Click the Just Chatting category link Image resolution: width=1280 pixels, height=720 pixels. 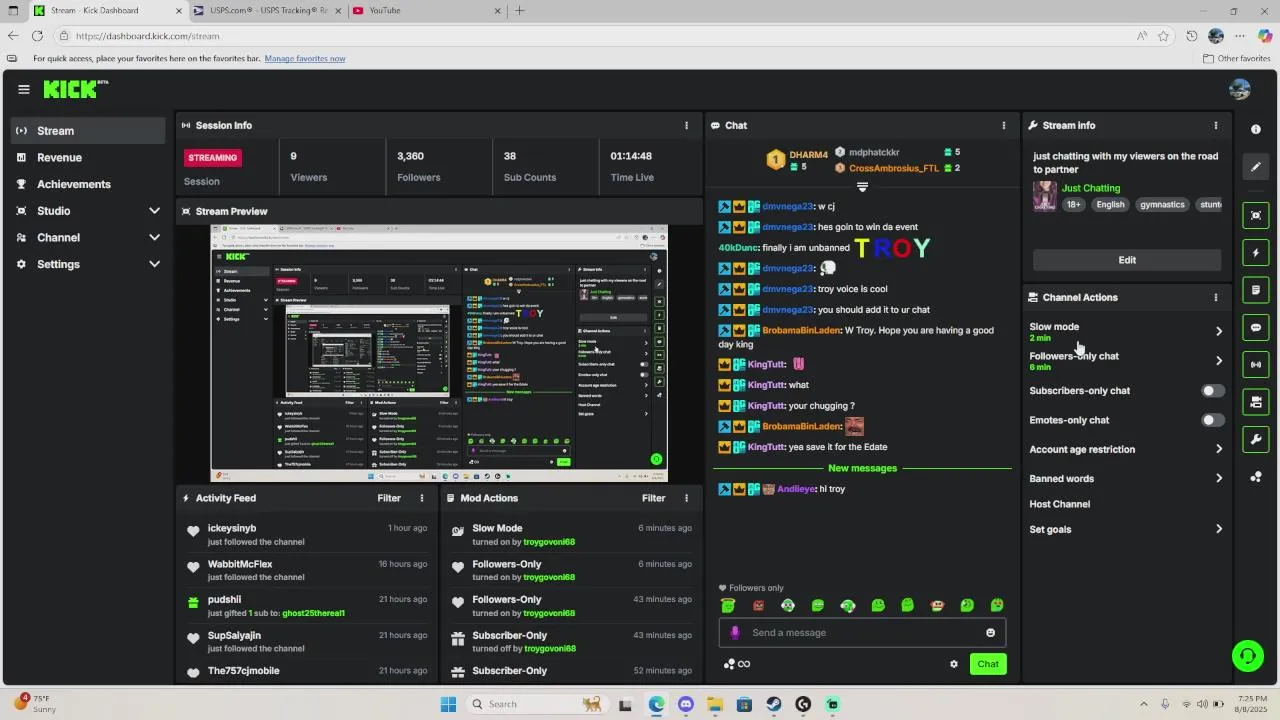point(1091,188)
